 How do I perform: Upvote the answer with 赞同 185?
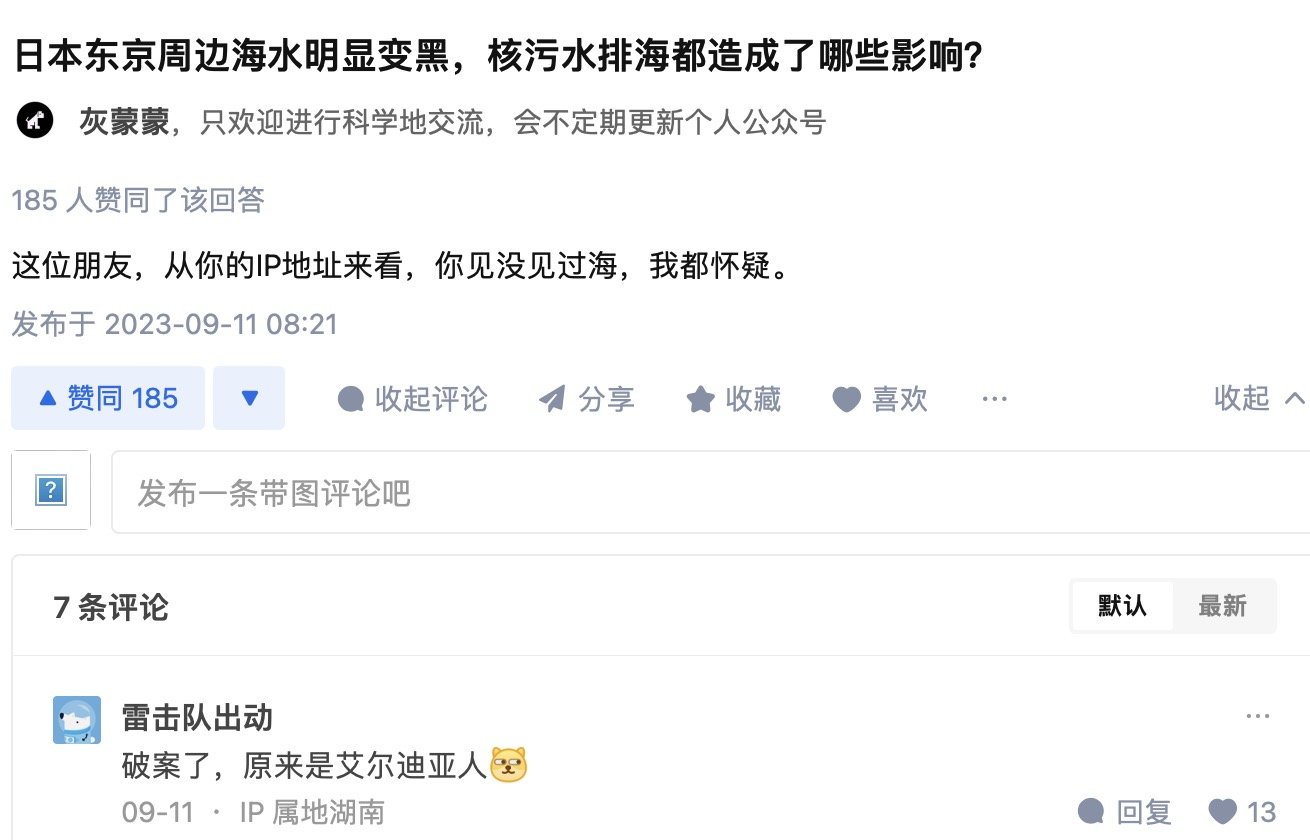click(108, 399)
